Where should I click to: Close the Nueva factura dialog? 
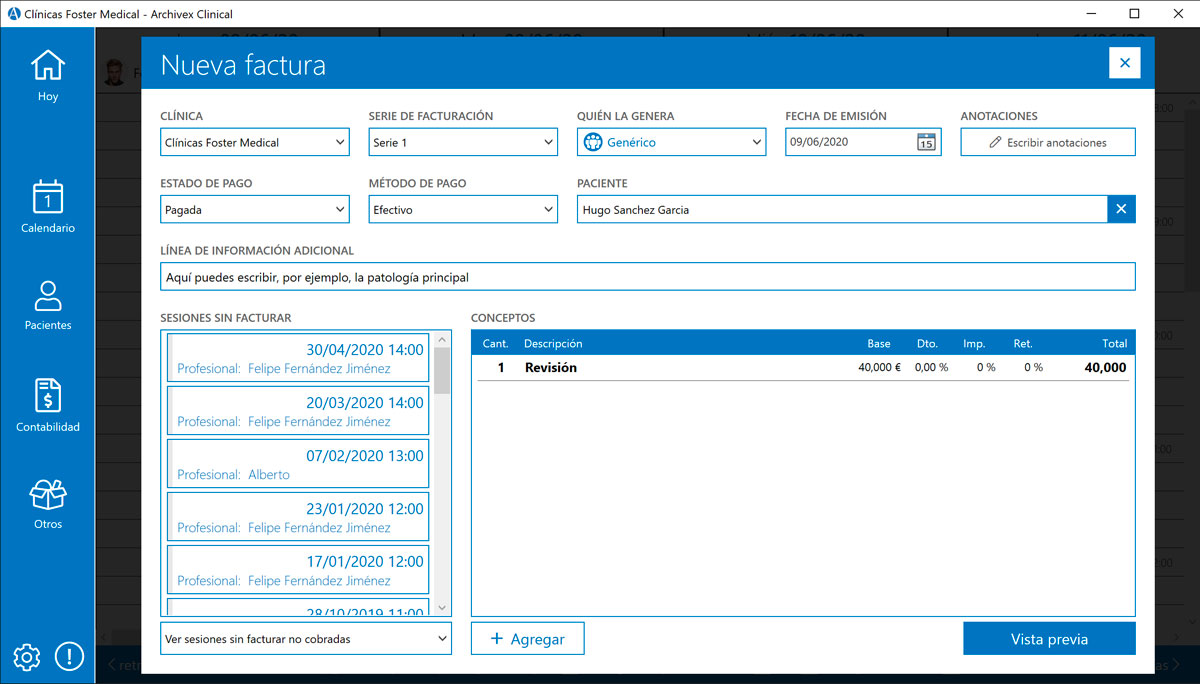click(1124, 63)
